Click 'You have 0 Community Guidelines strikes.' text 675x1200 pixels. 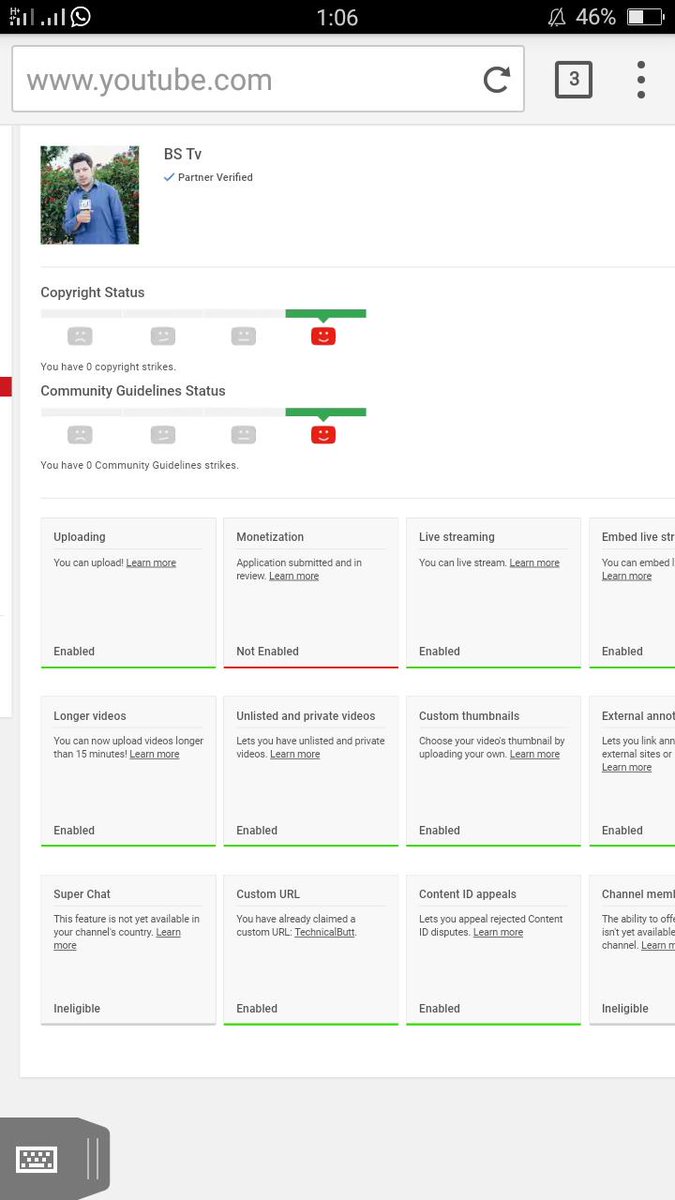coord(140,465)
